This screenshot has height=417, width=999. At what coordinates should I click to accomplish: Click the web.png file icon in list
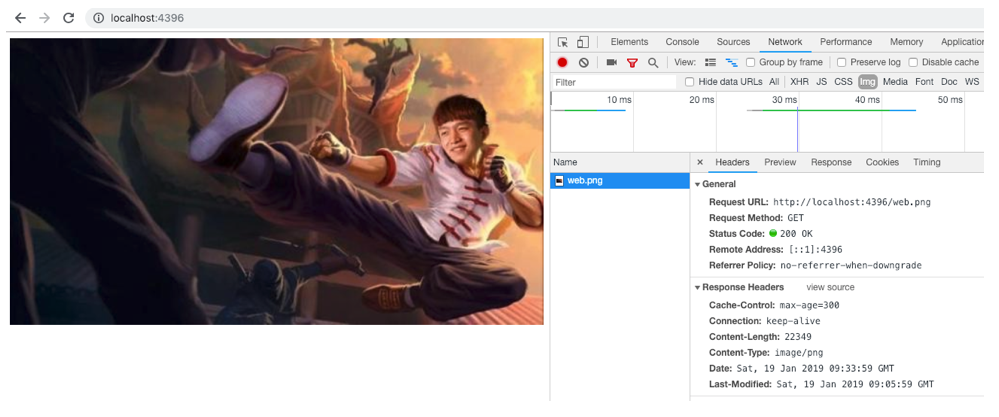559,181
